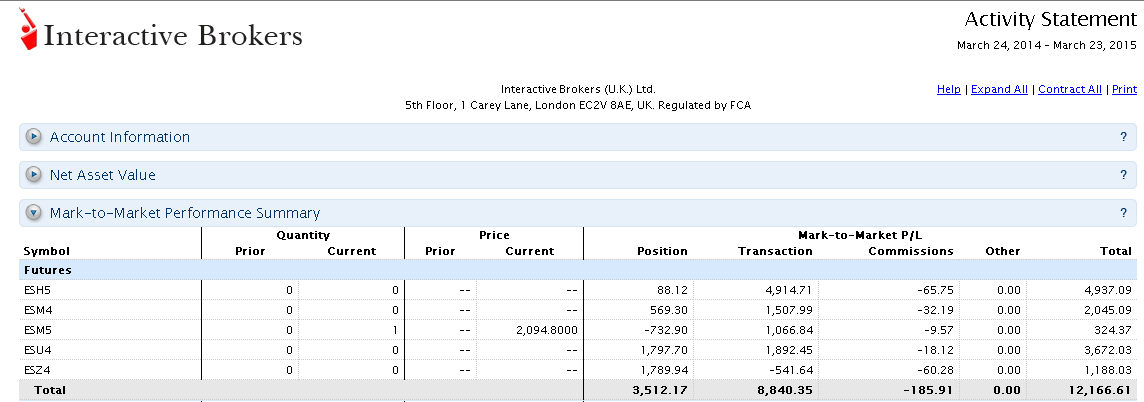This screenshot has width=1144, height=402.
Task: Click ESM5 position value -732.90
Action: [667, 330]
